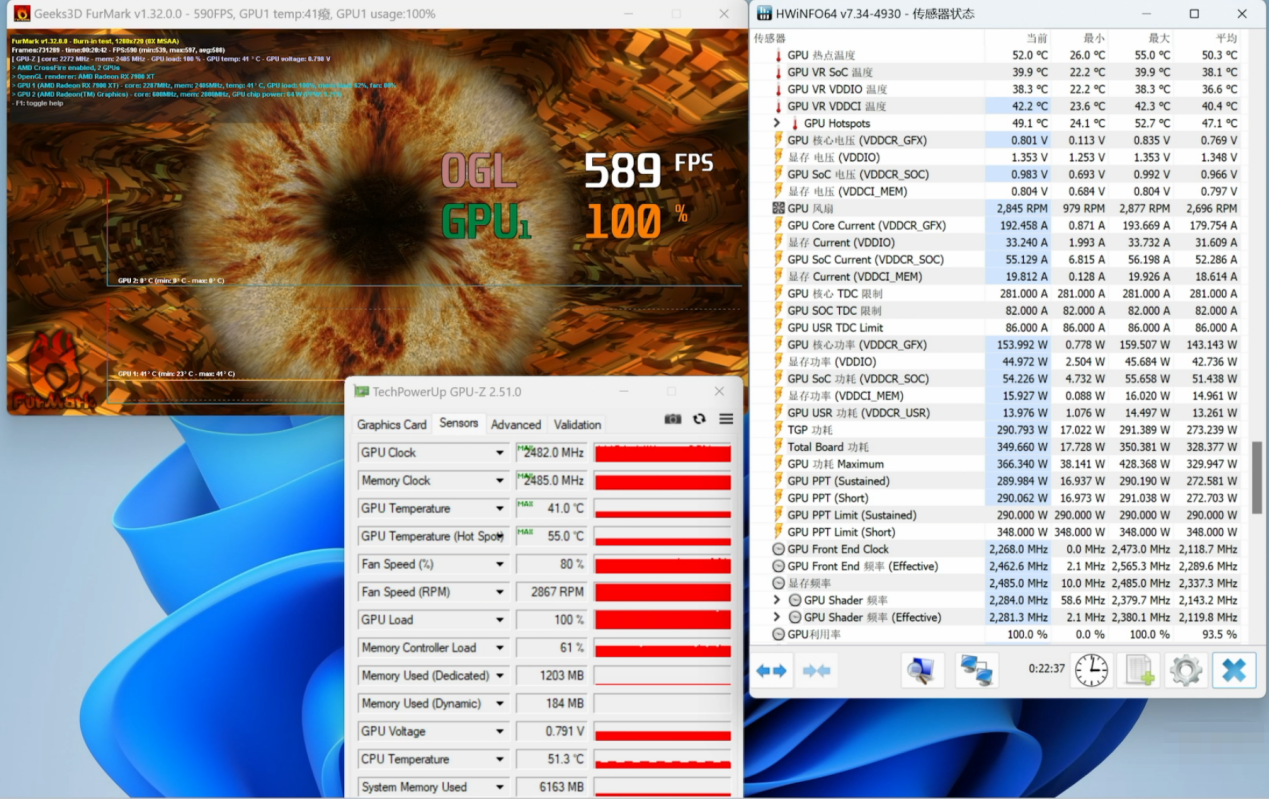This screenshot has height=799, width=1269.
Task: Click the HWiNFO collapse columns arrows icon
Action: 817,670
